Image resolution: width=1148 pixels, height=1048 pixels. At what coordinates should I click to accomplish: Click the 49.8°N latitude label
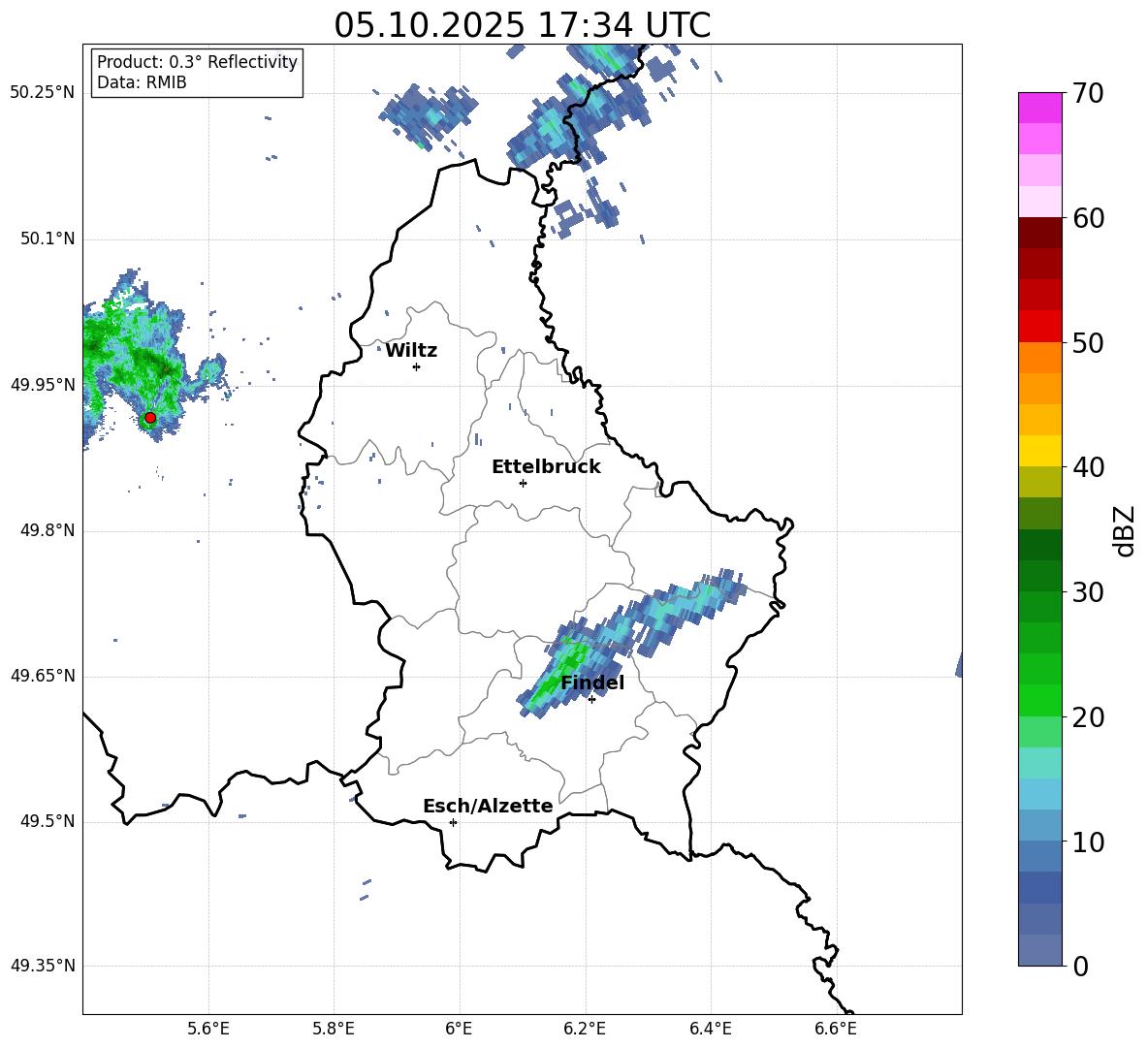click(x=47, y=530)
